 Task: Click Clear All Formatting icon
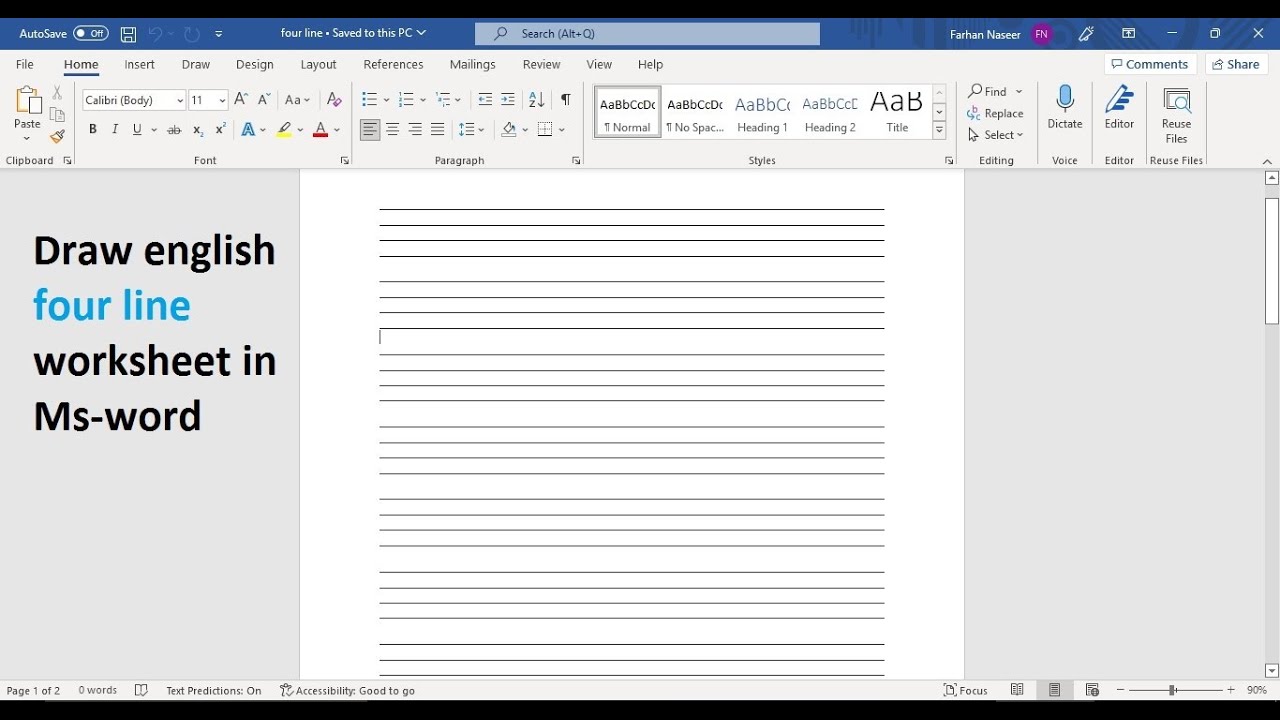[334, 100]
